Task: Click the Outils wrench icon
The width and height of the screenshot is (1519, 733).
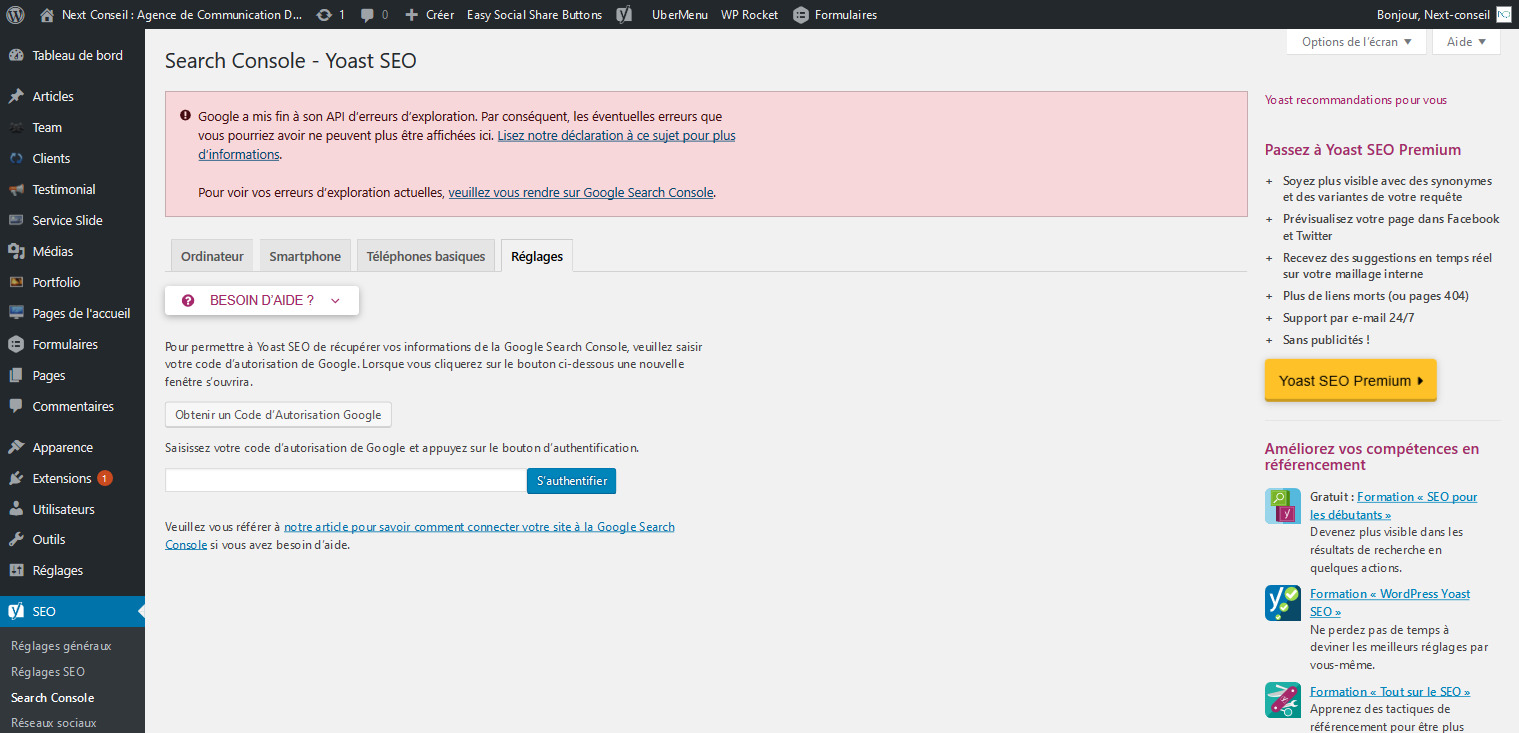Action: point(16,539)
